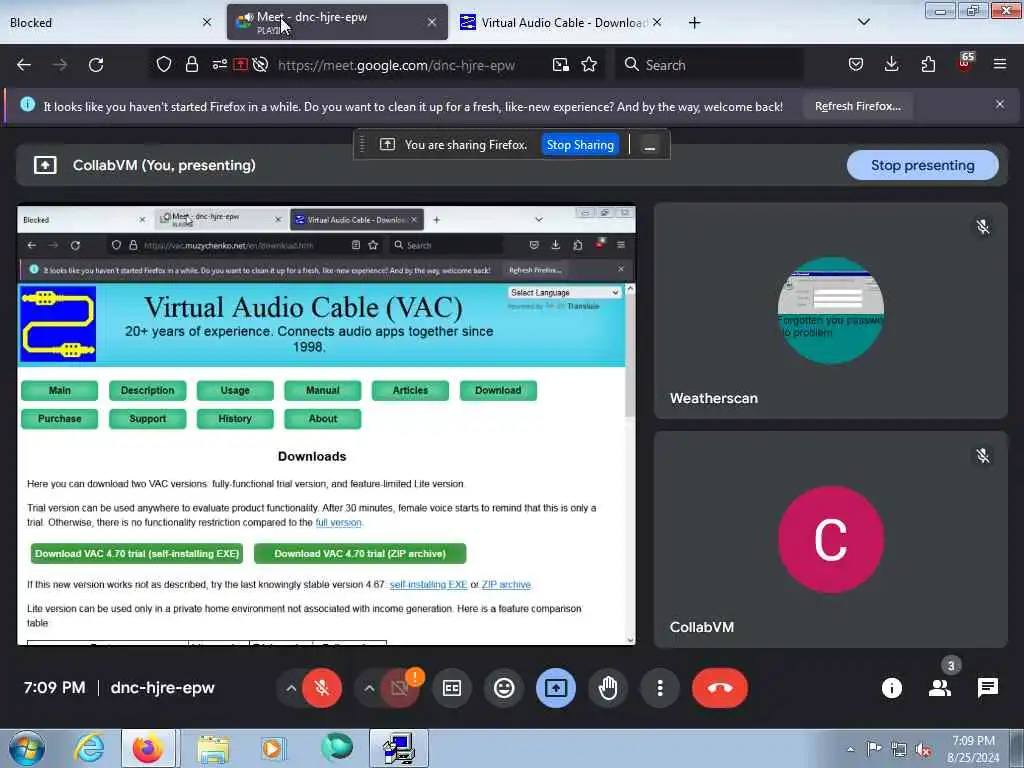Raise hand in the meeting

pyautogui.click(x=608, y=688)
